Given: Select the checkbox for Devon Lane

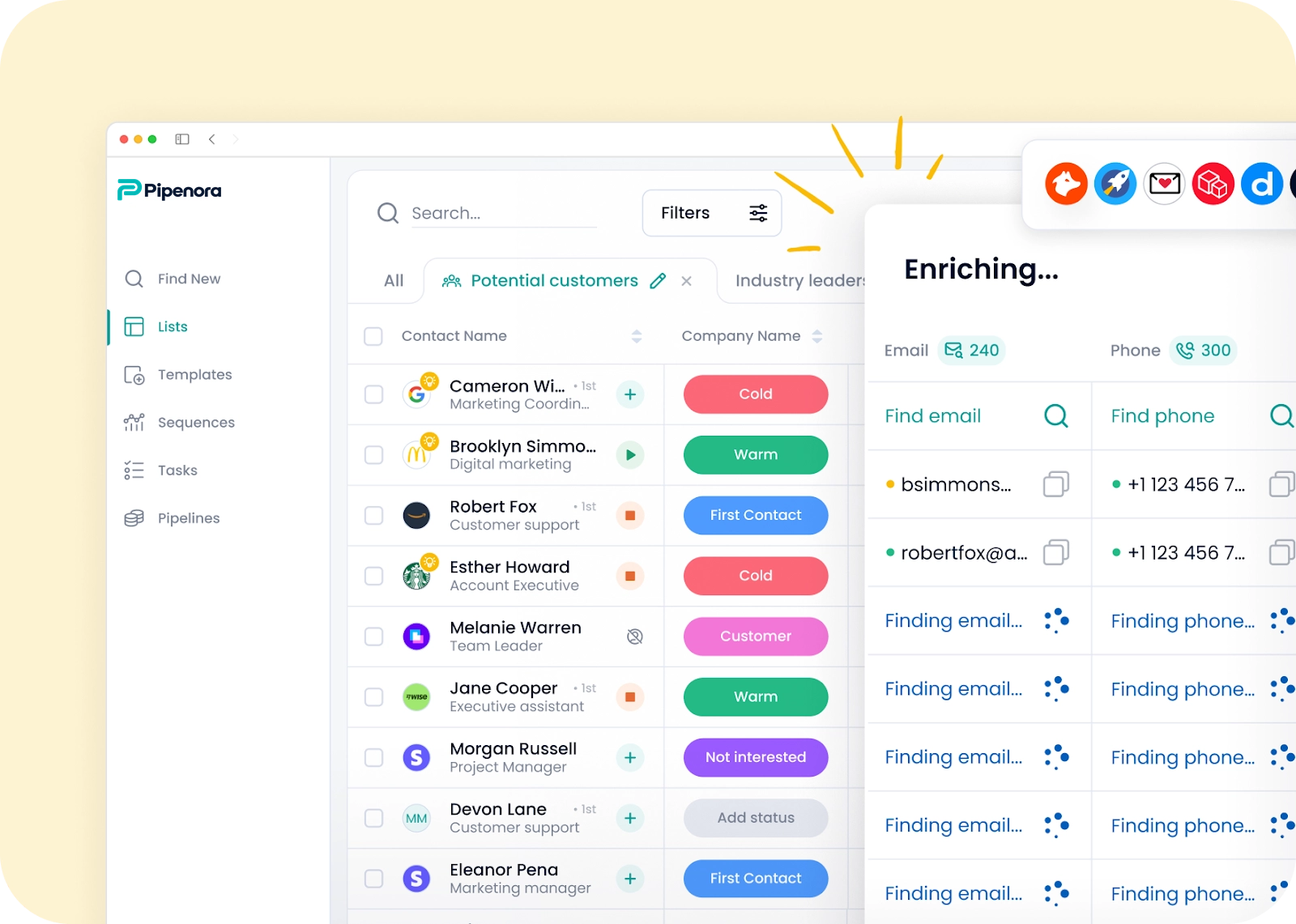Looking at the screenshot, I should (373, 818).
